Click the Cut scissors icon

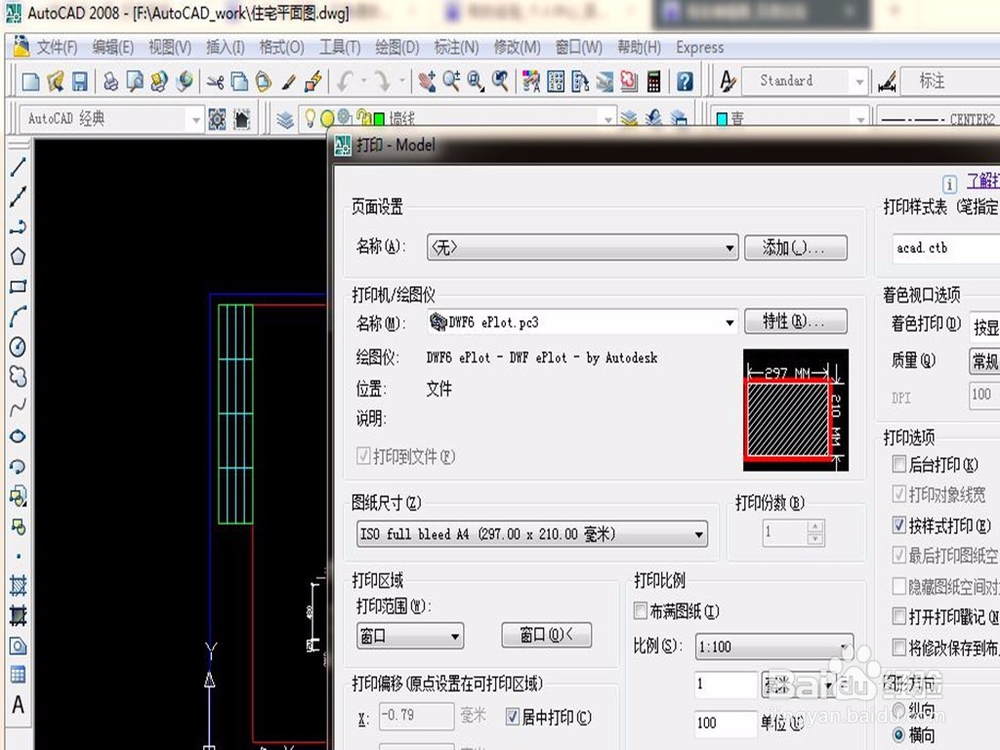215,81
